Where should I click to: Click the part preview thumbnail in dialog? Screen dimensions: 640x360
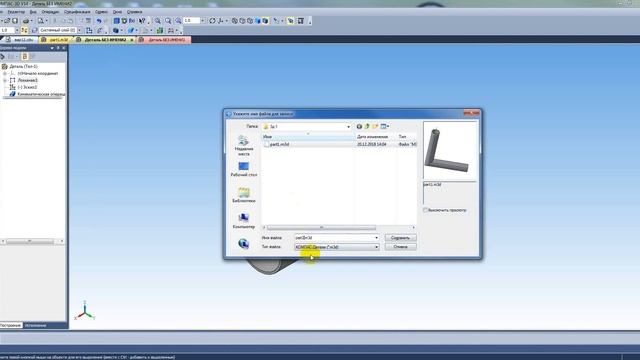click(450, 150)
